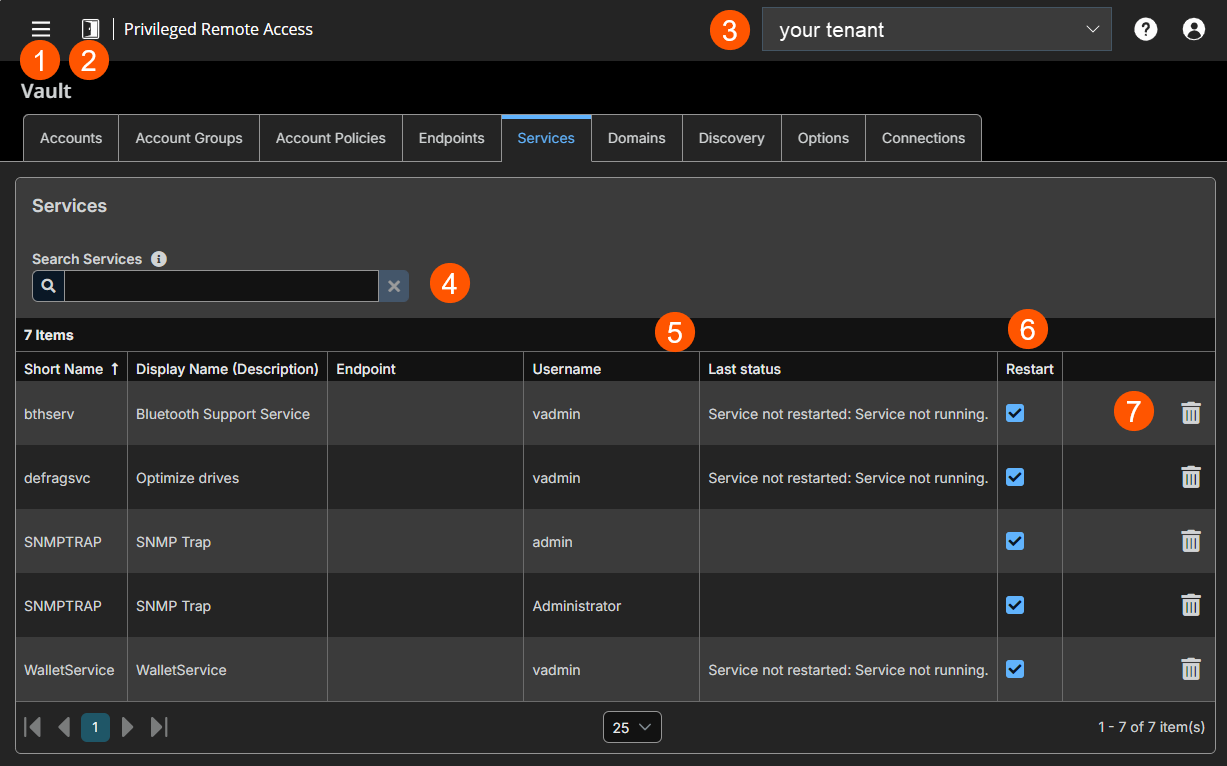Go to next page with arrow icon
Viewport: 1227px width, 766px height.
coord(127,727)
